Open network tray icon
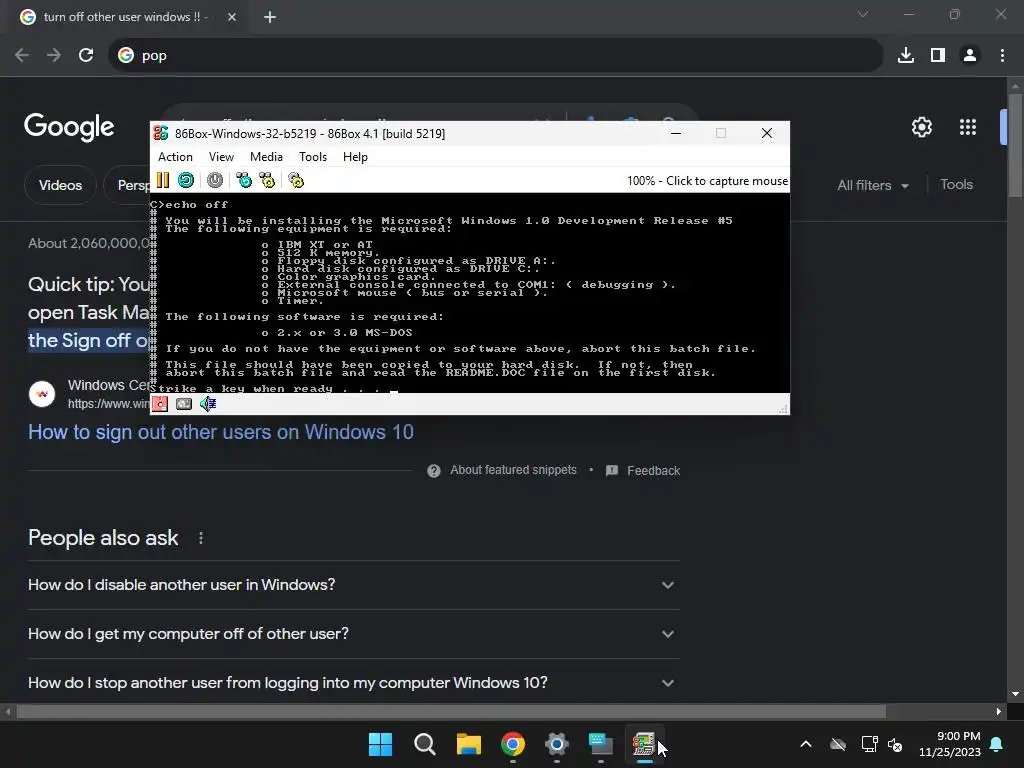This screenshot has height=768, width=1024. [870, 744]
